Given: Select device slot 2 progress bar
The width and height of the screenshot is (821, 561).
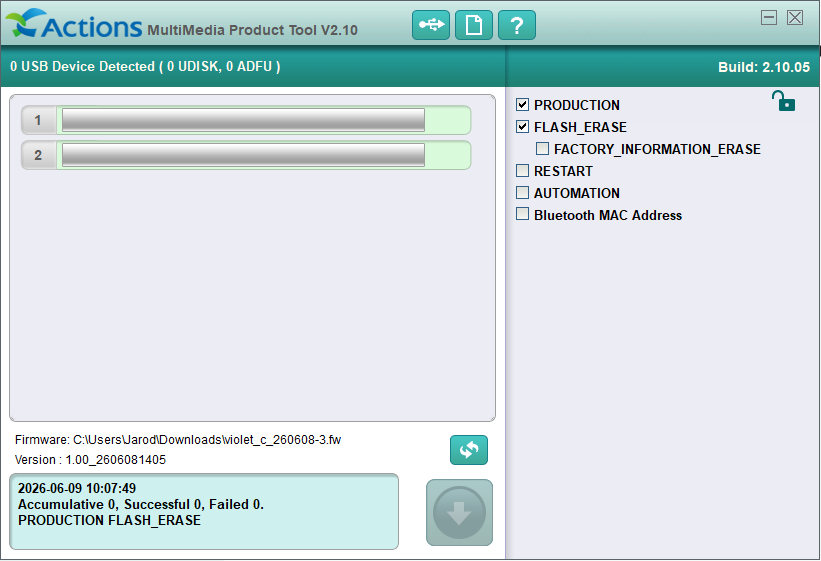Looking at the screenshot, I should (x=243, y=155).
